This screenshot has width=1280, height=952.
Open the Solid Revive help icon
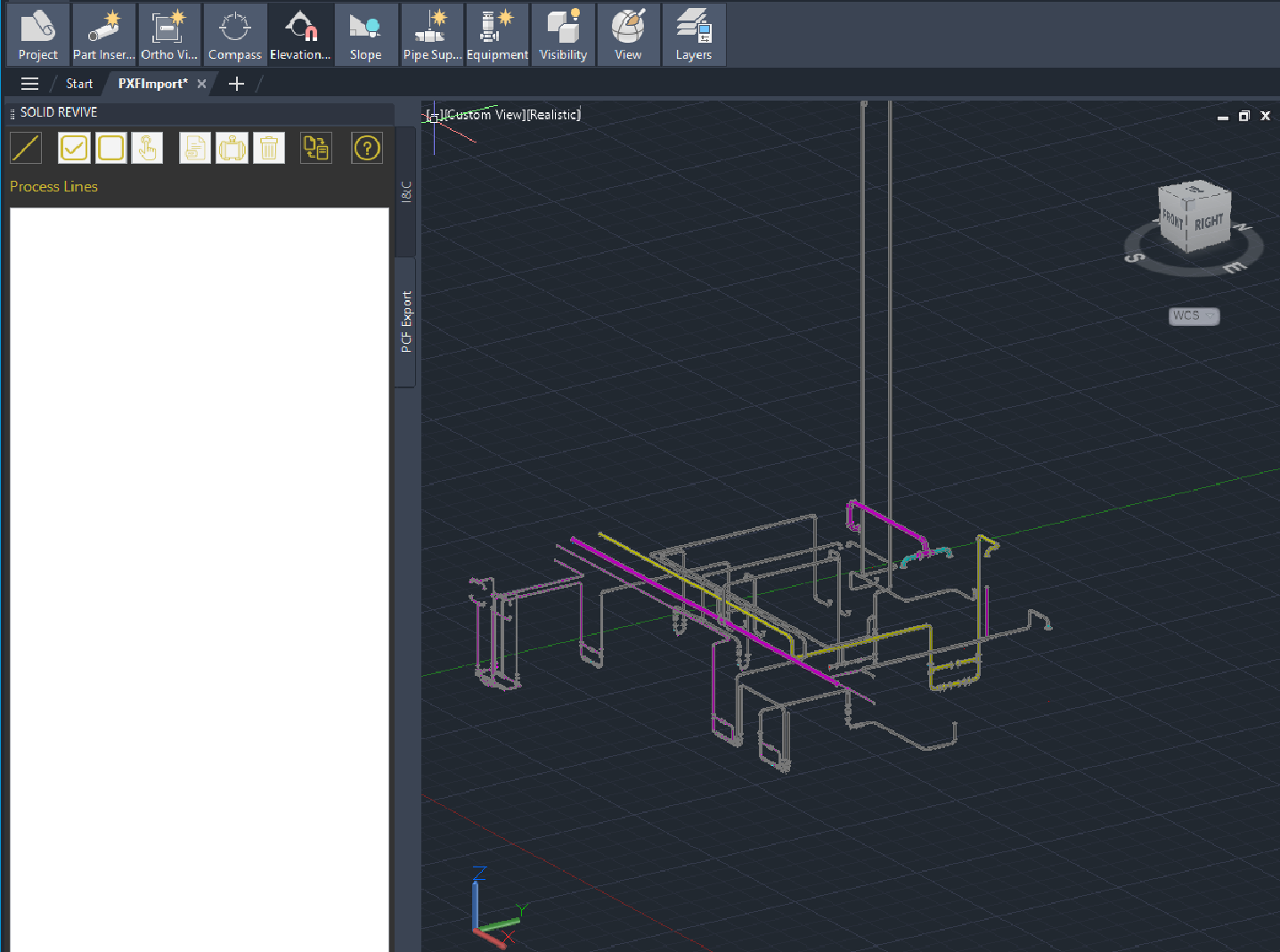pos(367,148)
